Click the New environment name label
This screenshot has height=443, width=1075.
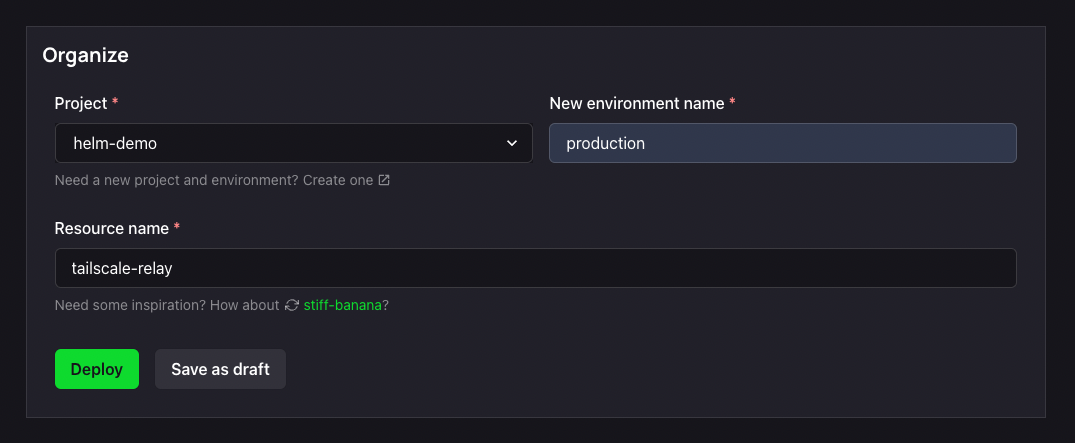637,104
